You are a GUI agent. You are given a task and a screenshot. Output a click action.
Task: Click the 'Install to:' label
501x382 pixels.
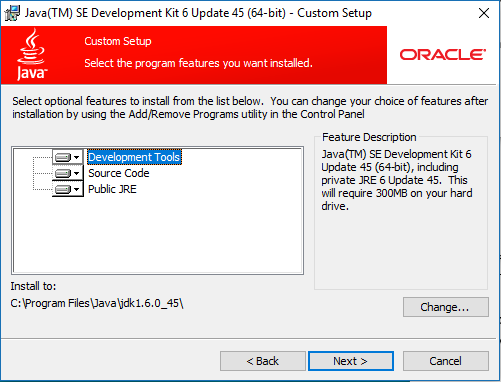[x=33, y=286]
